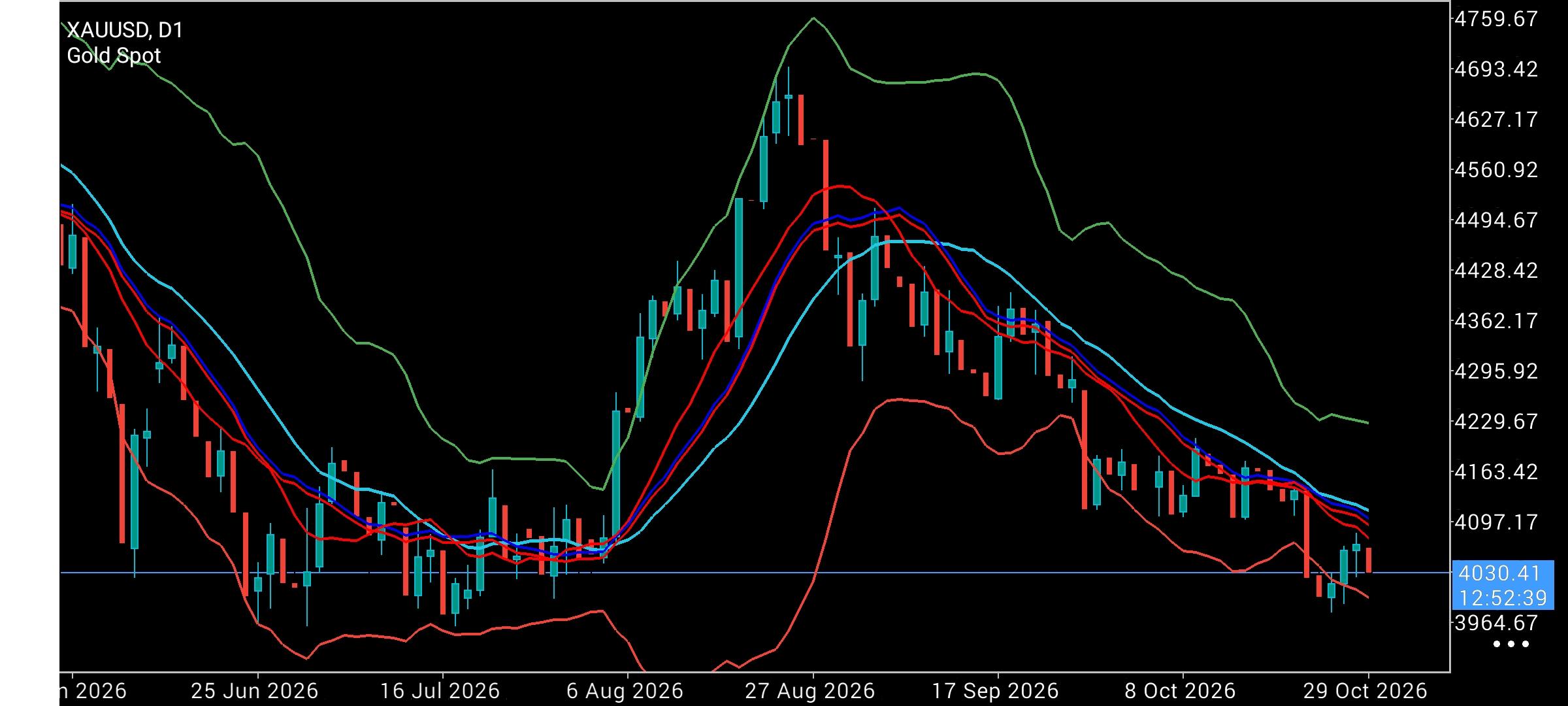This screenshot has width=1568, height=706.
Task: Click the candle countdown timer 12:52:39
Action: 1503,597
